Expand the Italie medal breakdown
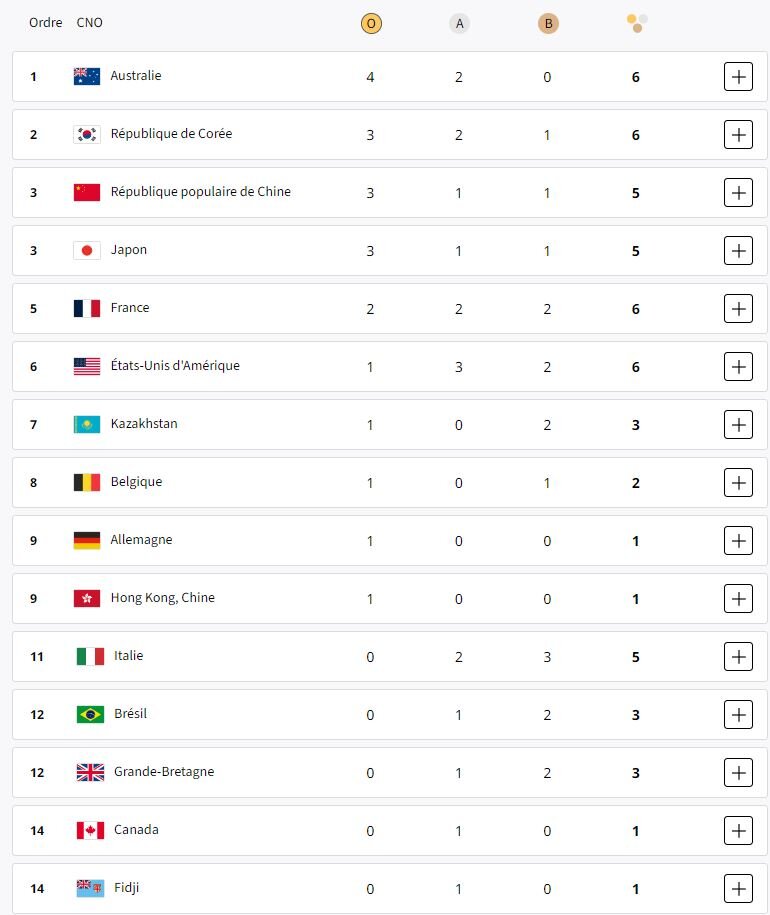This screenshot has width=770, height=915. pyautogui.click(x=738, y=656)
